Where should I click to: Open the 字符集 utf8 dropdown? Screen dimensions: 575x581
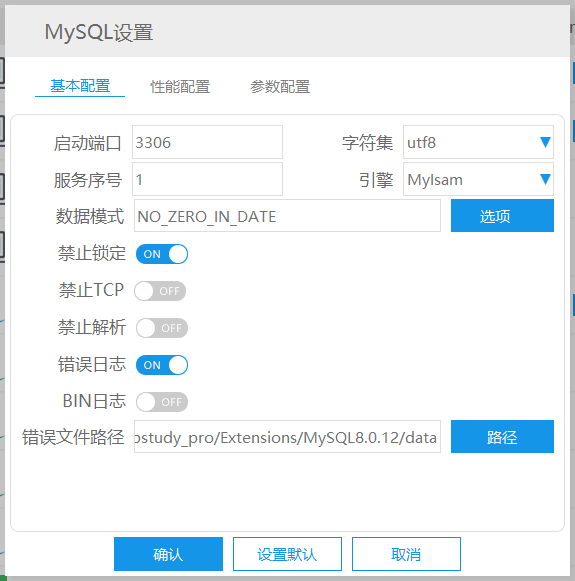pyautogui.click(x=478, y=142)
